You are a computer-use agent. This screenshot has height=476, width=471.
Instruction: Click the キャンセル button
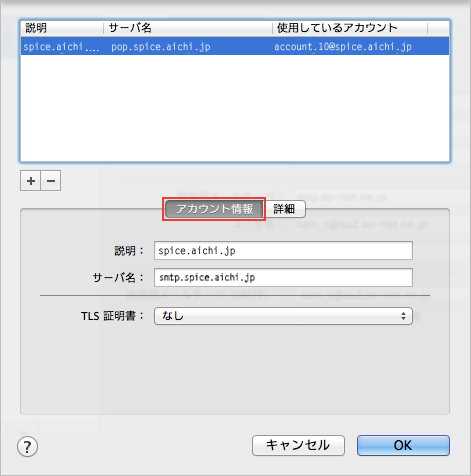click(298, 445)
